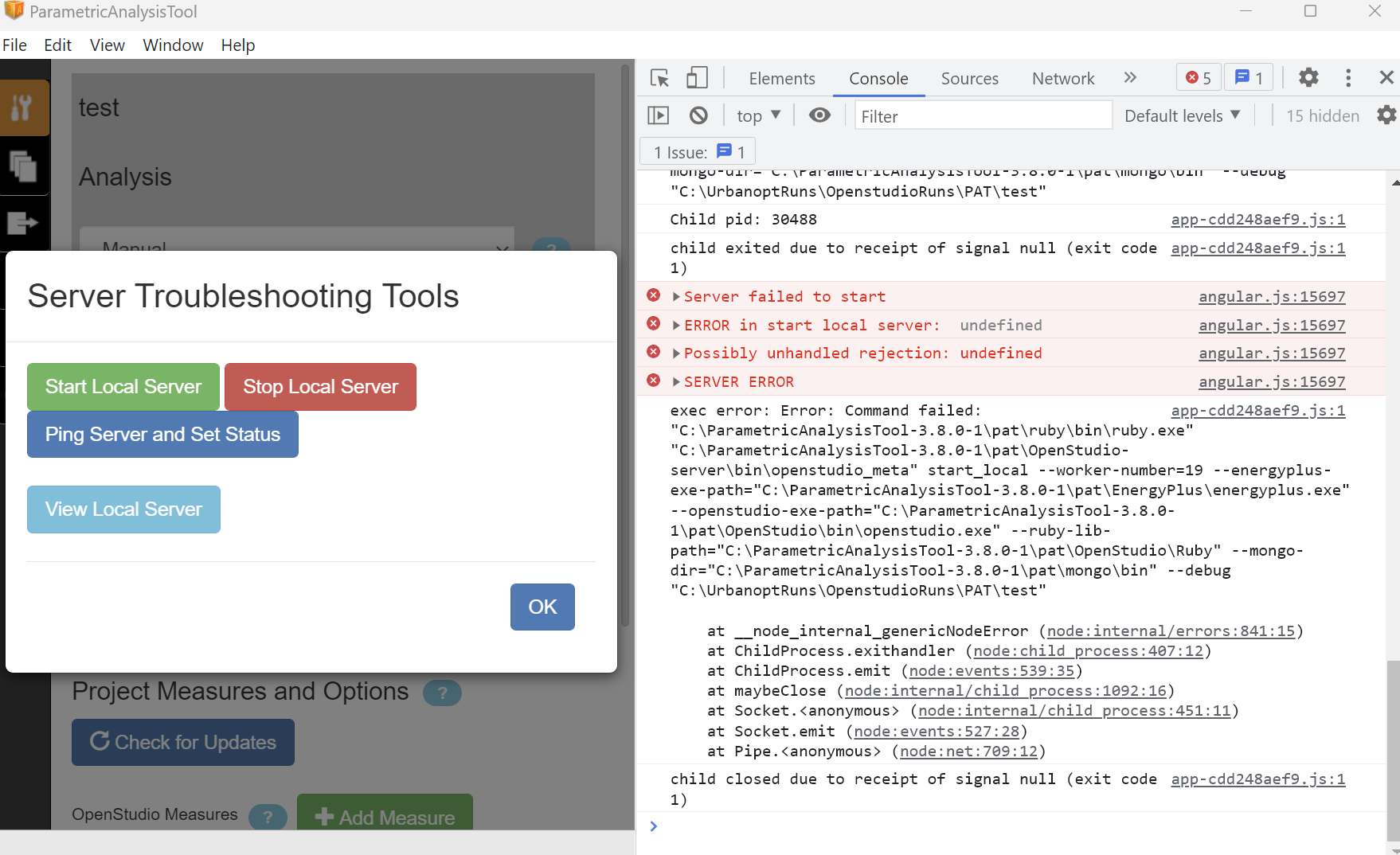Open the Window menu
This screenshot has width=1400, height=855.
point(173,45)
